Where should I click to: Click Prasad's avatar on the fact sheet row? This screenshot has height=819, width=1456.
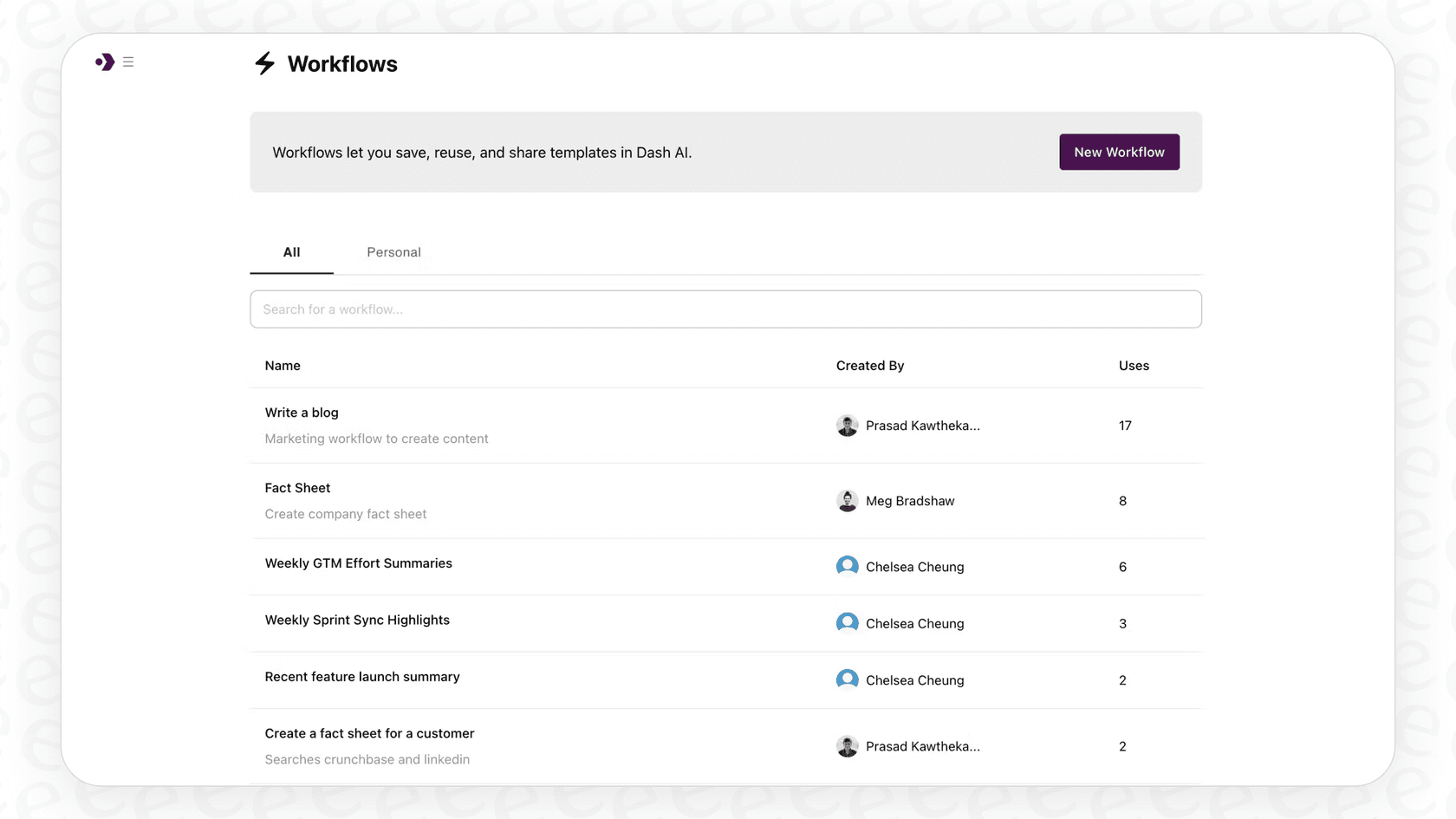(x=847, y=745)
